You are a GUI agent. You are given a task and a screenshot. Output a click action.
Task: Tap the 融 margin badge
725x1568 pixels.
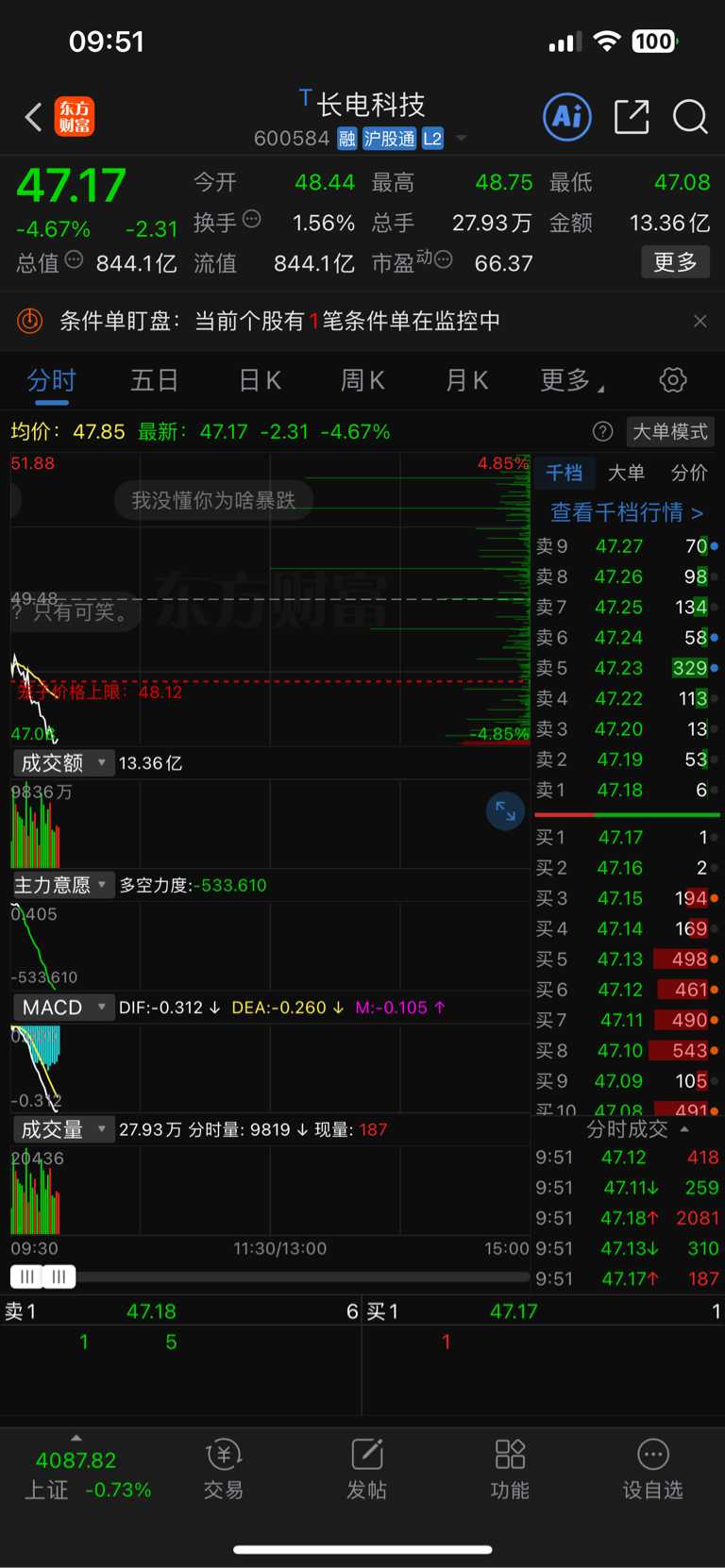347,139
